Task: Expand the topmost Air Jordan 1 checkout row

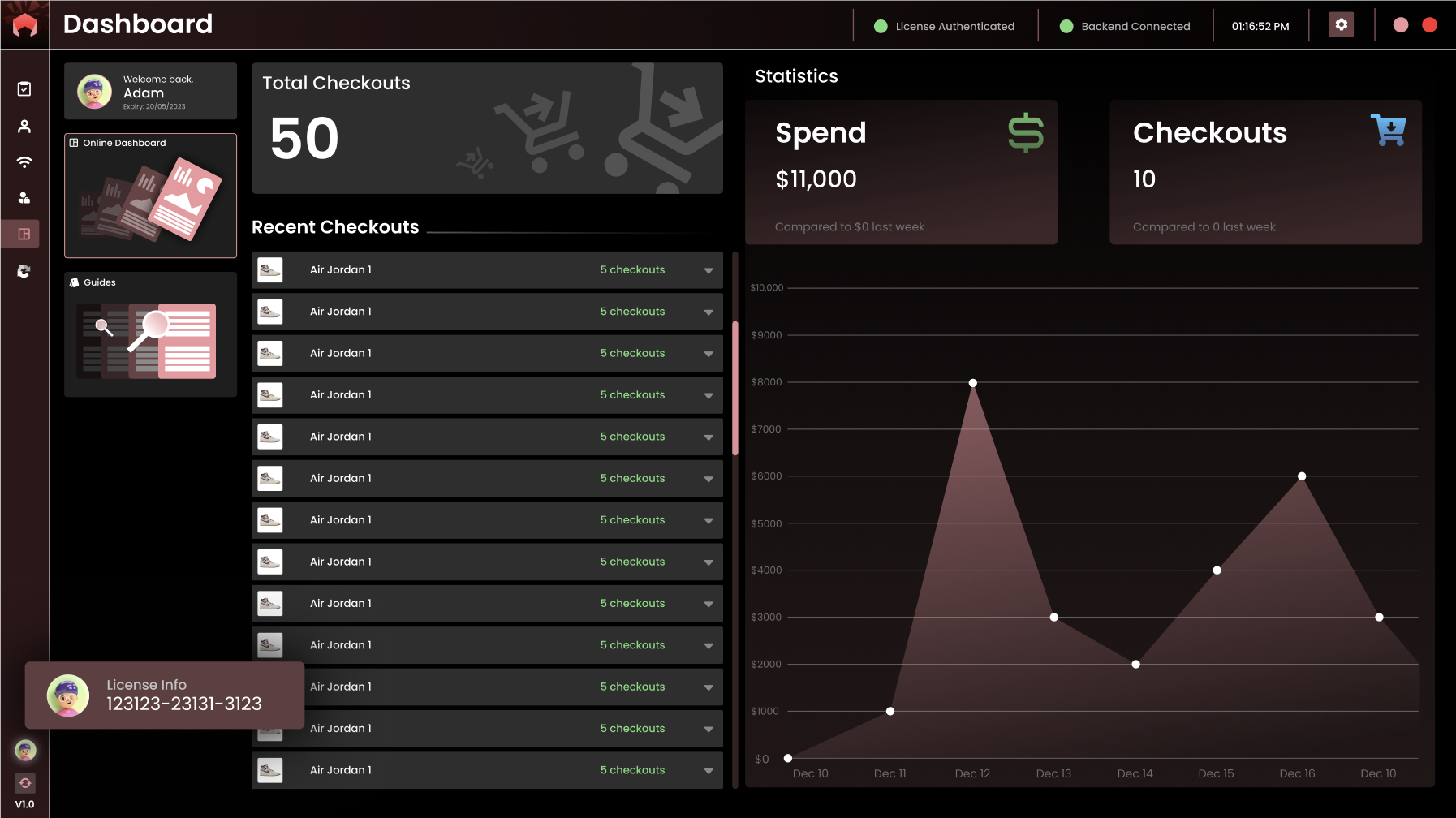Action: pos(709,270)
